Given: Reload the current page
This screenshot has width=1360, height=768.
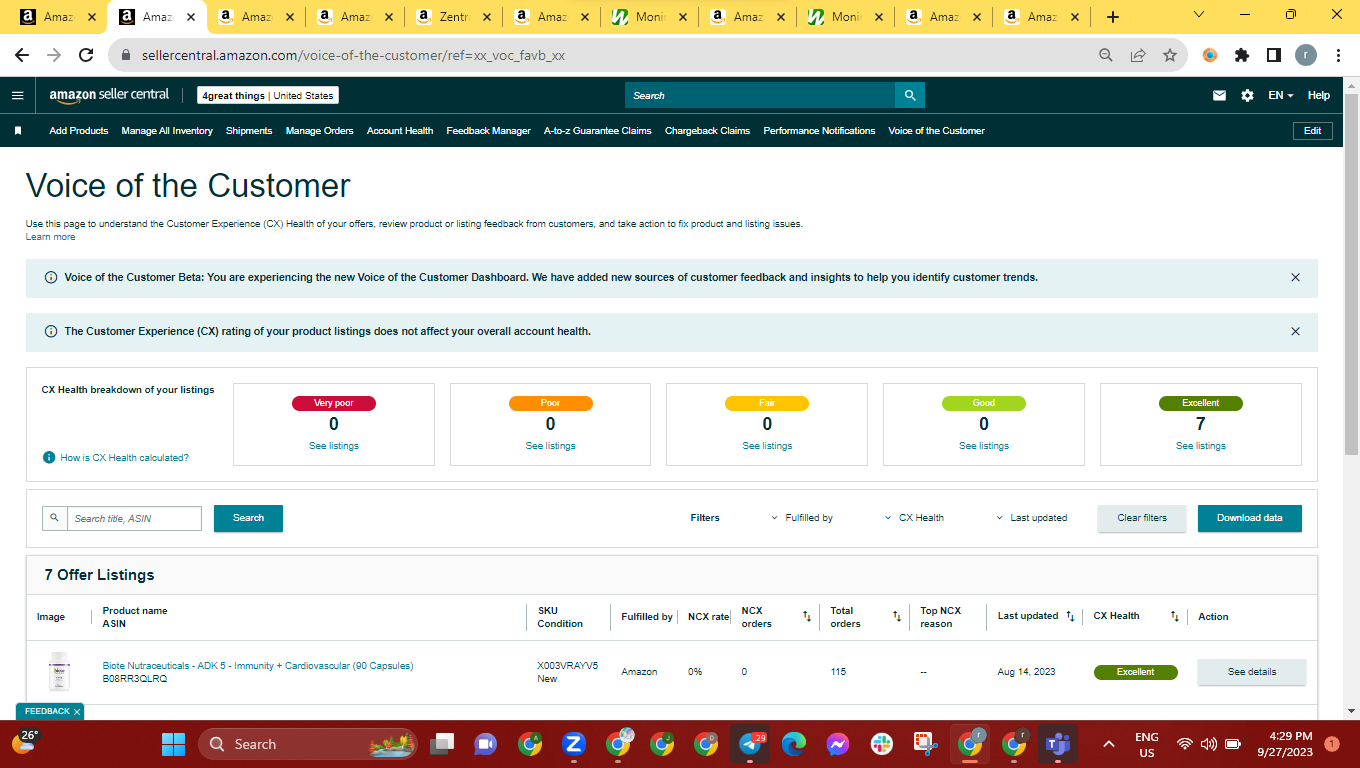Looking at the screenshot, I should (x=86, y=56).
